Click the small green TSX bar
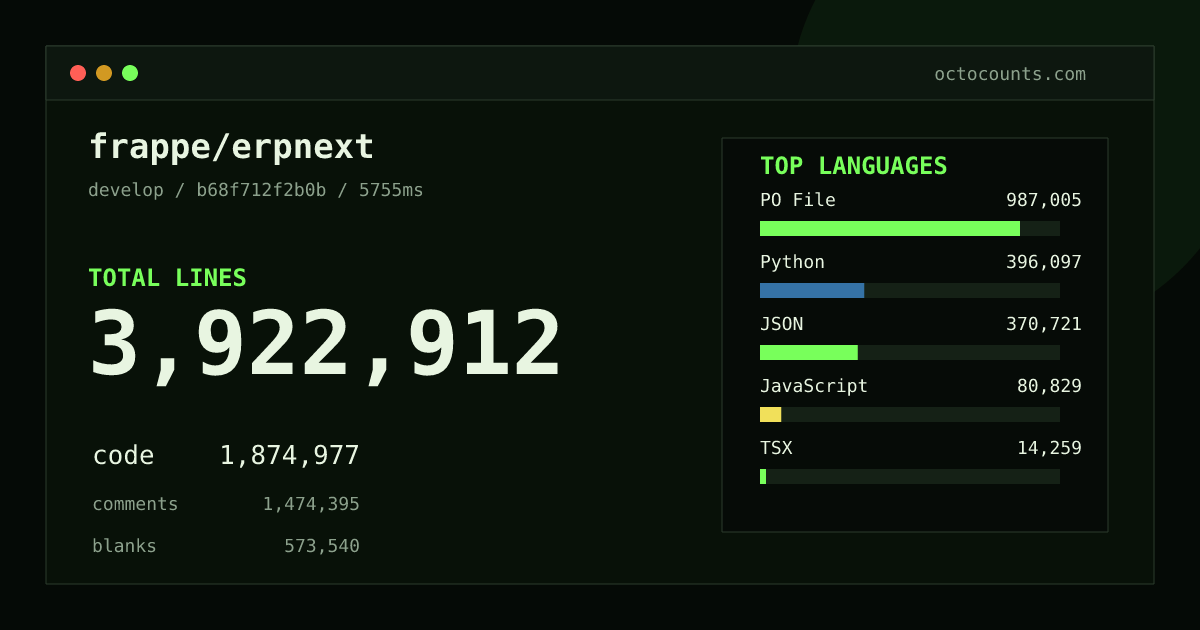The image size is (1200, 630). 763,476
